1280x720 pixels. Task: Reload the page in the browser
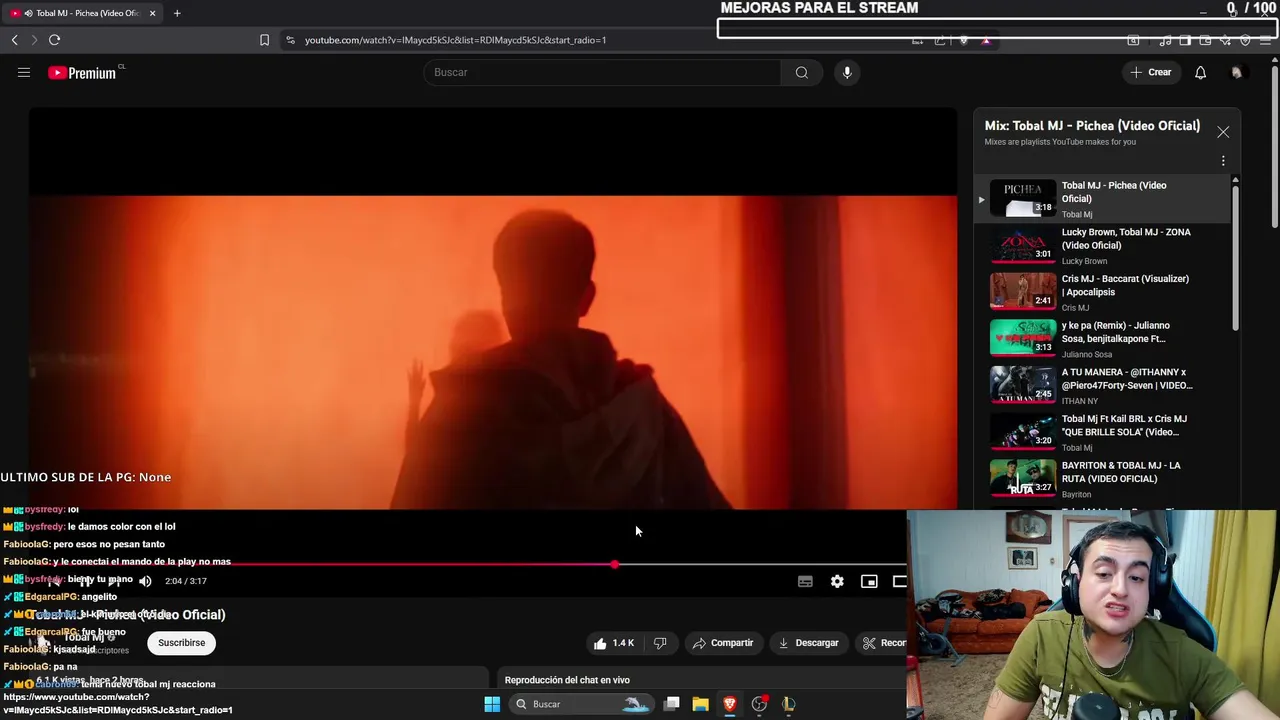coord(55,40)
